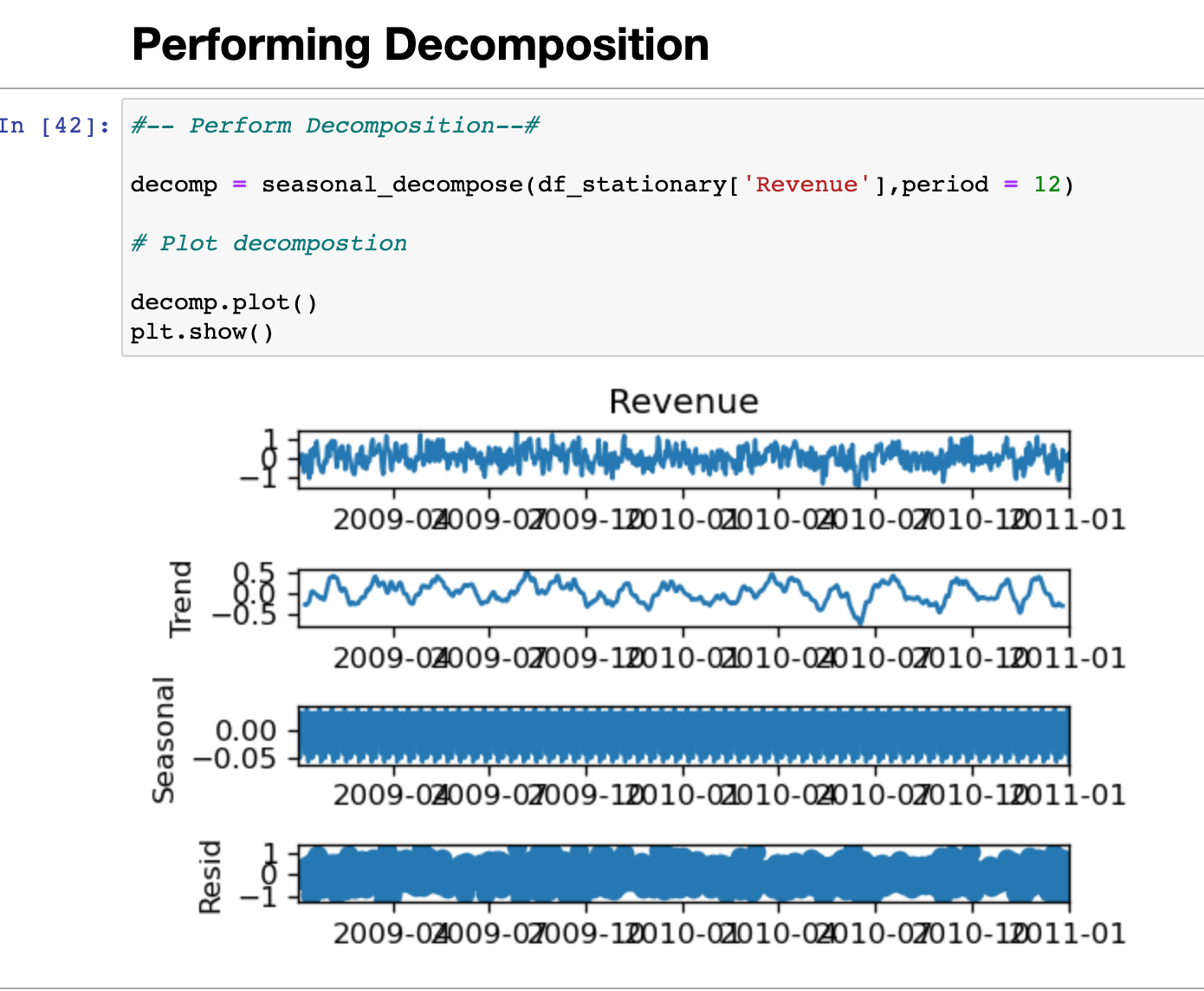Place cursor on seasonal_decompose function name
1204x991 pixels.
click(392, 185)
